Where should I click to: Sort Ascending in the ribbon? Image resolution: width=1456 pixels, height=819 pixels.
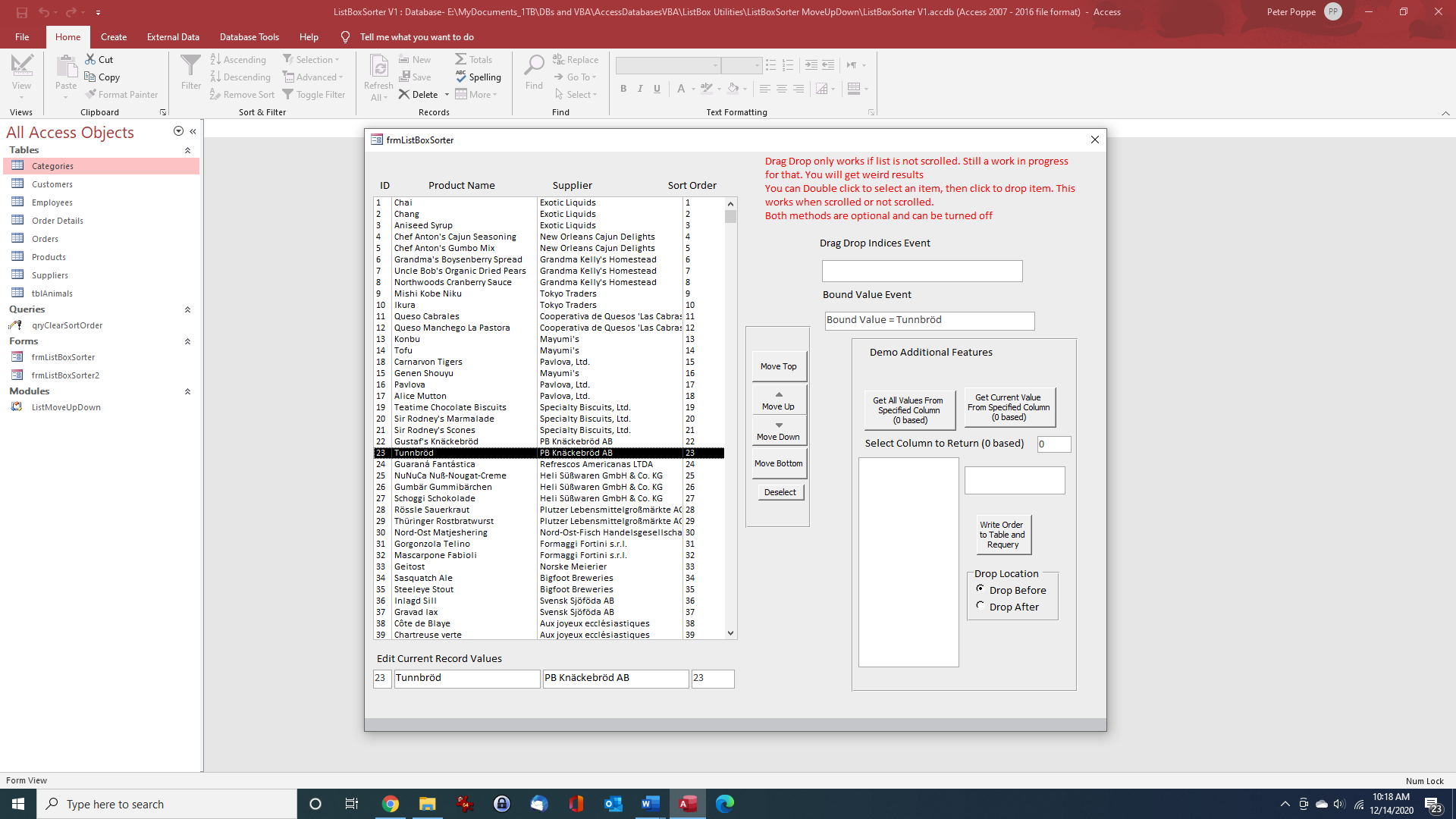238,59
